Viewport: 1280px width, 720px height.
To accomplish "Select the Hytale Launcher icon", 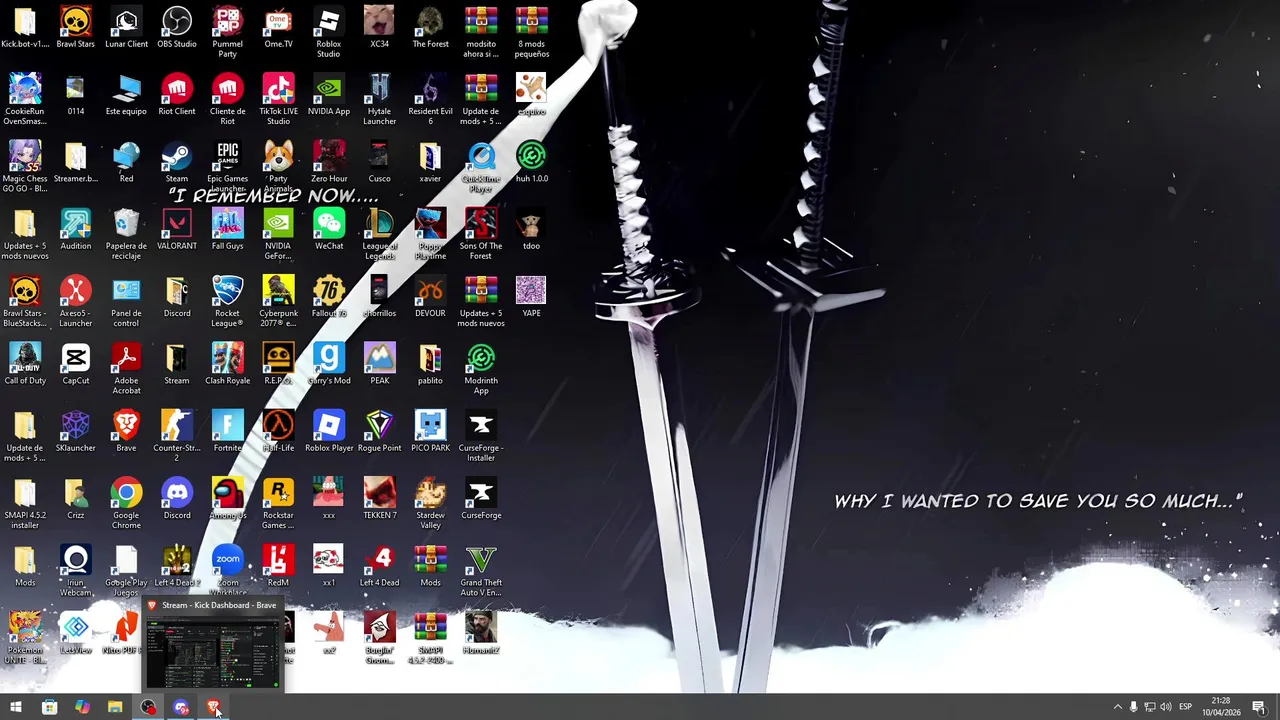I will coord(379,99).
